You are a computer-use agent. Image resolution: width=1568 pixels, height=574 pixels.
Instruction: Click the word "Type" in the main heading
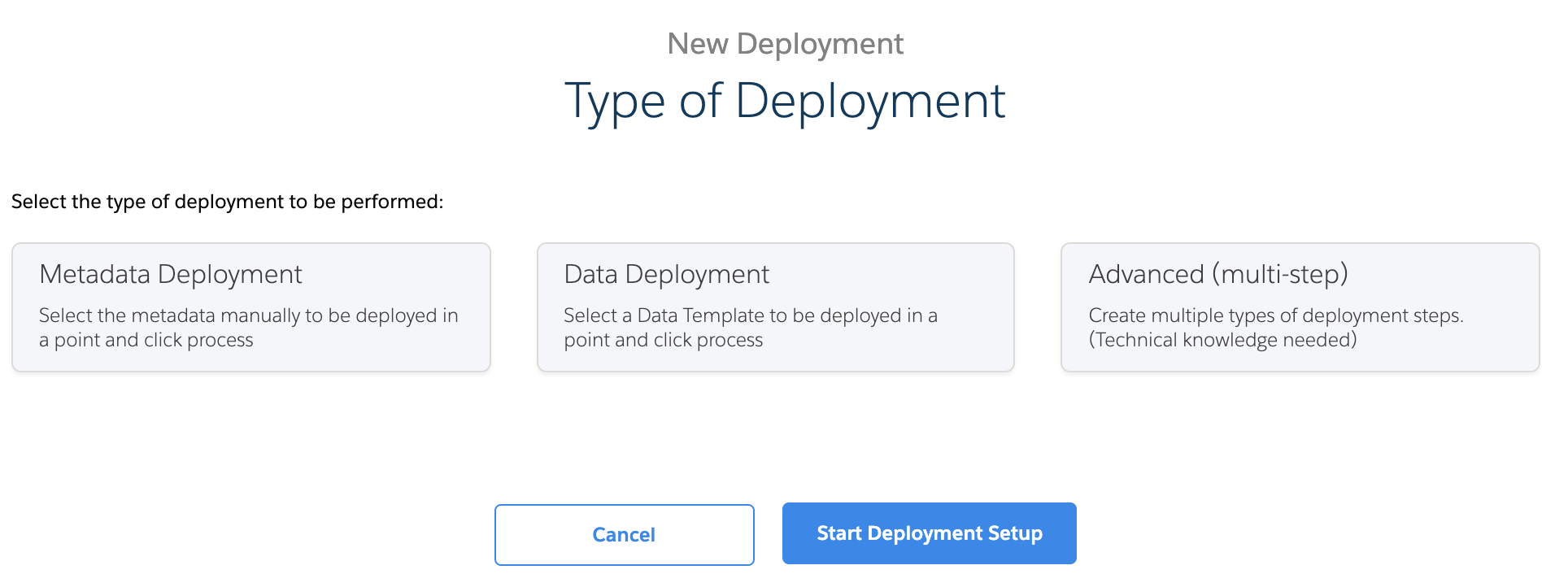click(x=615, y=101)
